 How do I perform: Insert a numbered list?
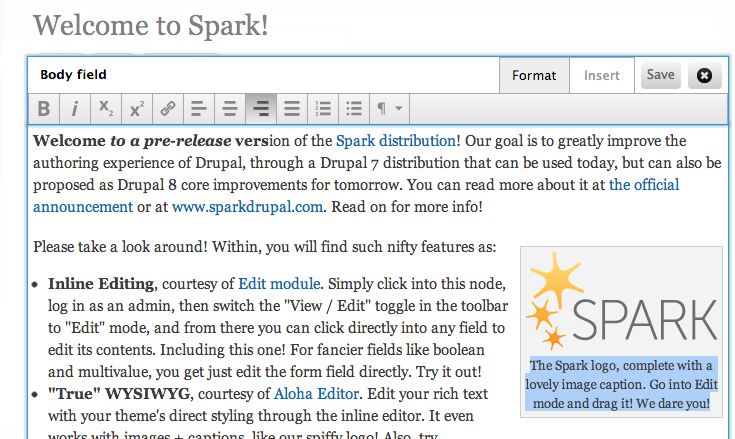tap(322, 109)
